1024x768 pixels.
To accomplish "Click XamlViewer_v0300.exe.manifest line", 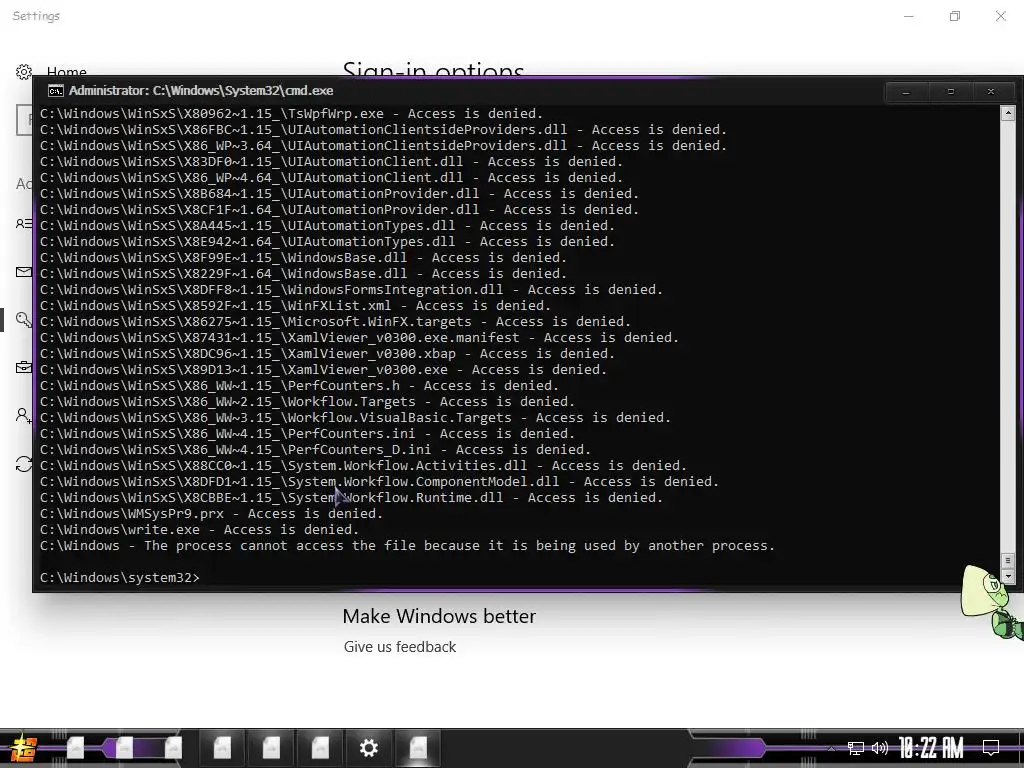I will (359, 338).
